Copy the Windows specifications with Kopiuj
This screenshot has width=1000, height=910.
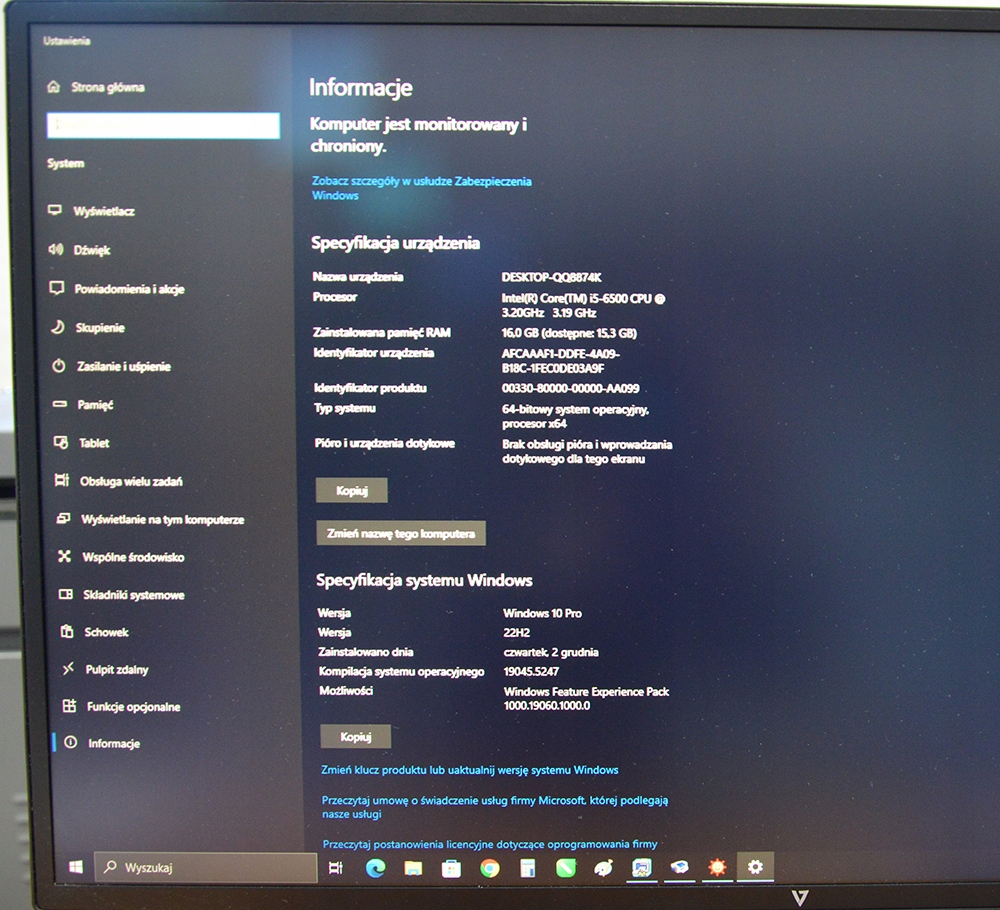355,737
